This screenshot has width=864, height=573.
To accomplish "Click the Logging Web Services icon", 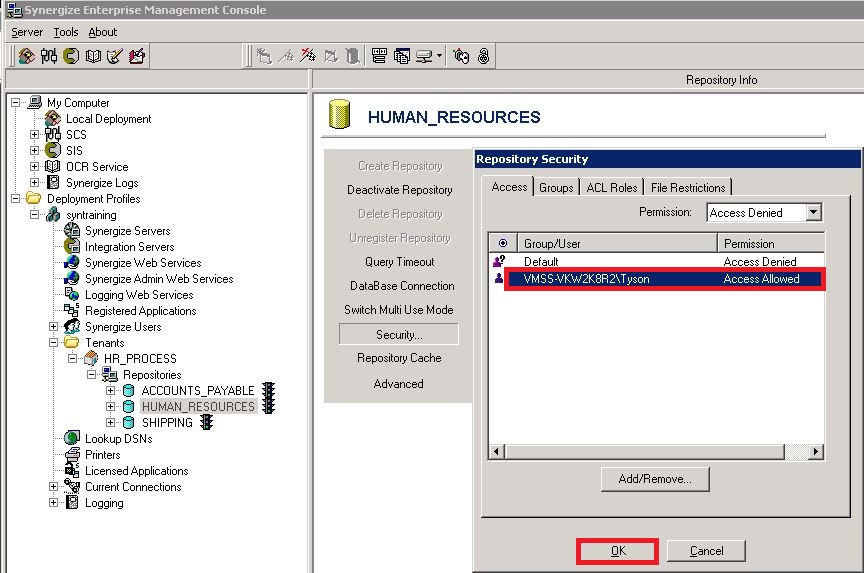I will (72, 294).
